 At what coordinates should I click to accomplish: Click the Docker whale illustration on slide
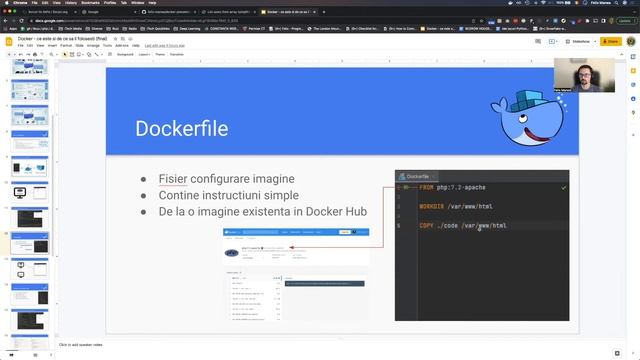[529, 118]
